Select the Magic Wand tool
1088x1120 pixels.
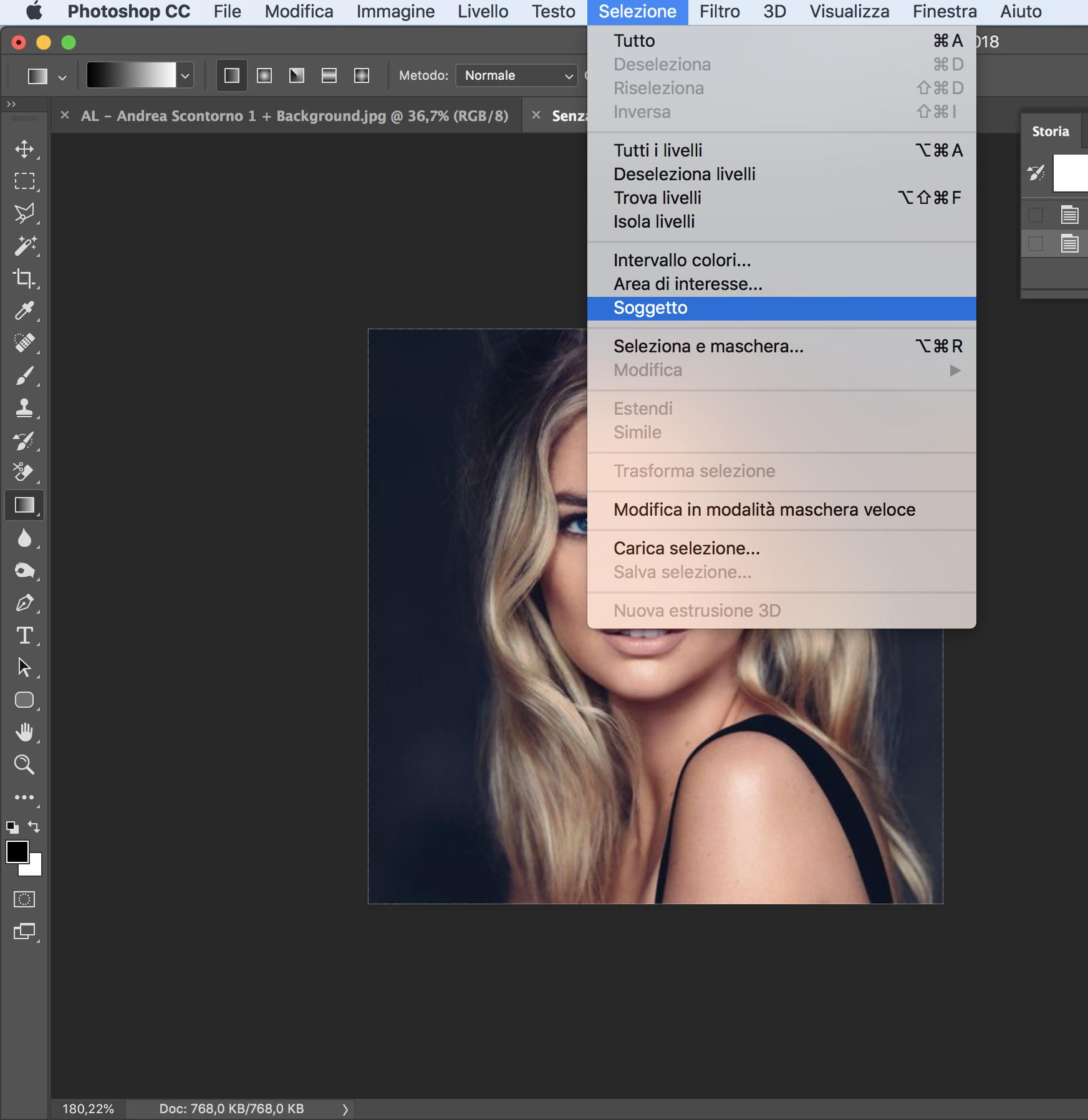(x=24, y=246)
